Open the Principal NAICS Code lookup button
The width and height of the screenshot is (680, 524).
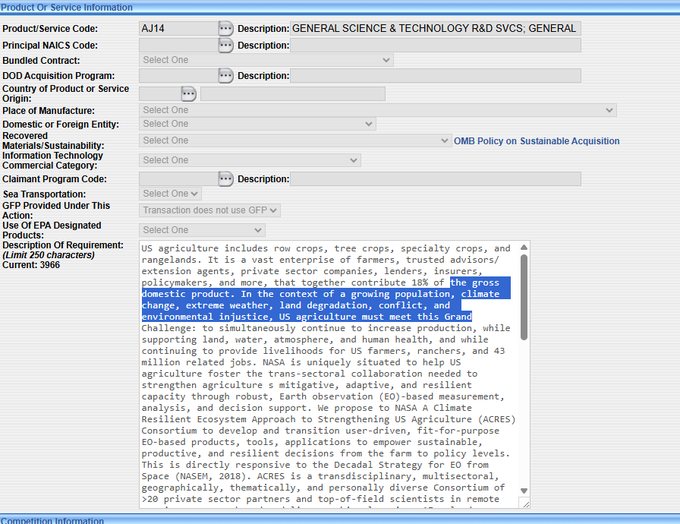tap(226, 45)
